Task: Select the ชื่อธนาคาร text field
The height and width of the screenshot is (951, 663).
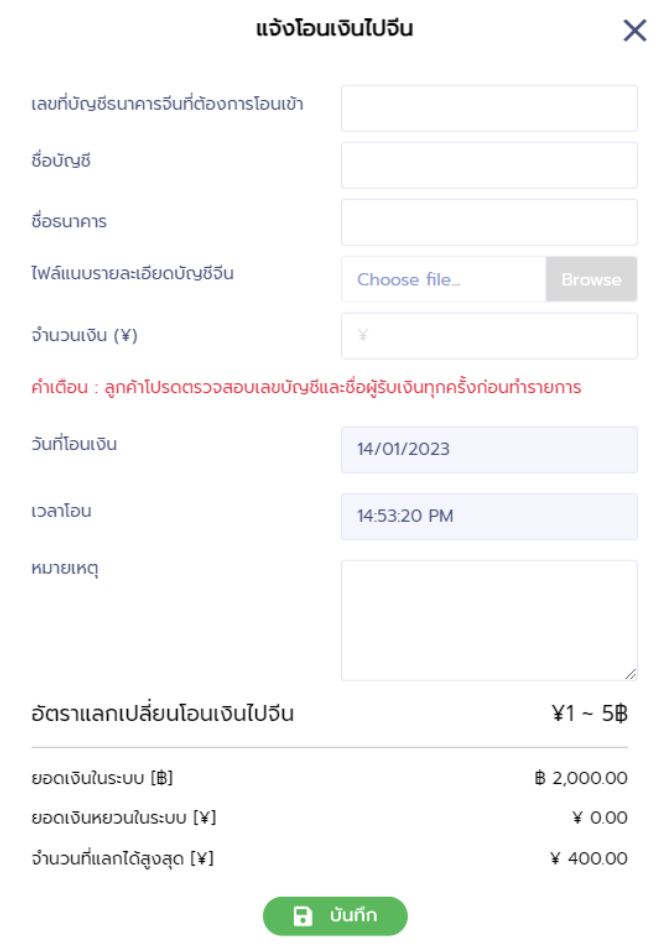Action: point(489,222)
